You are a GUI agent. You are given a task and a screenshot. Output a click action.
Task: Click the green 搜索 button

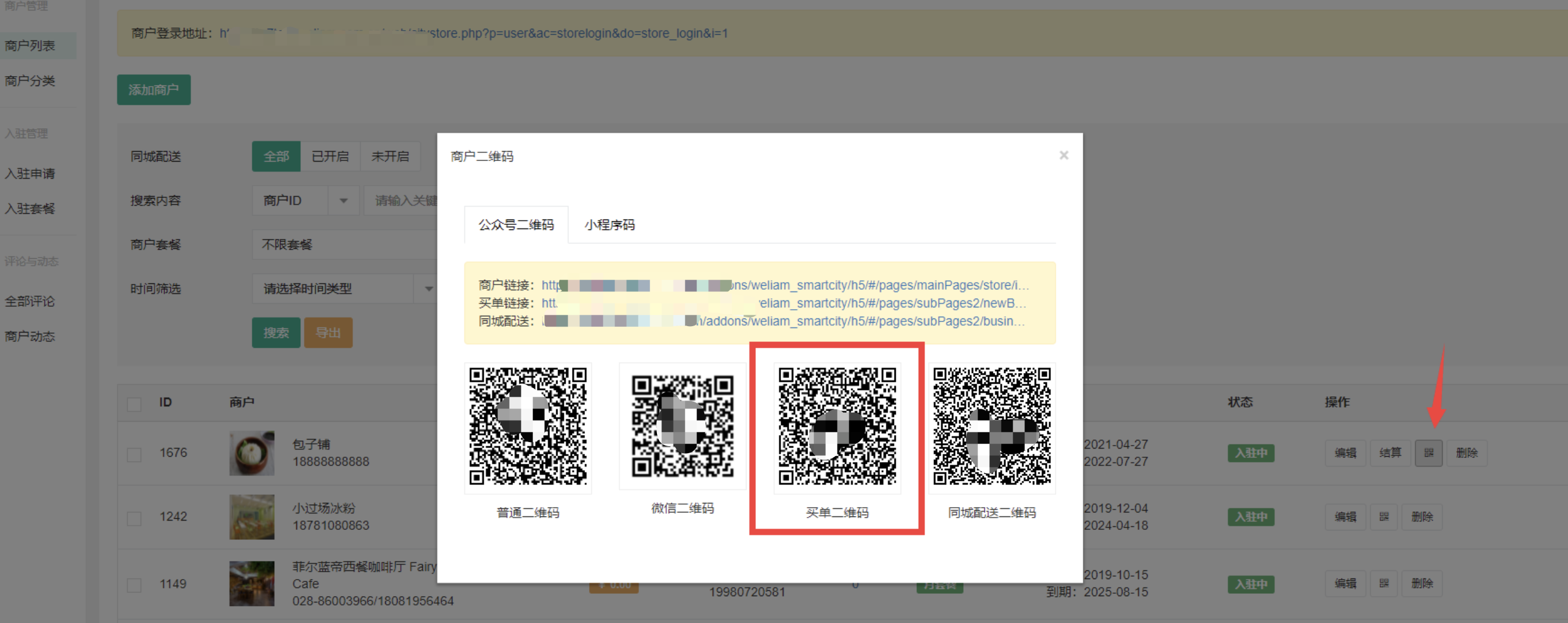(x=276, y=333)
